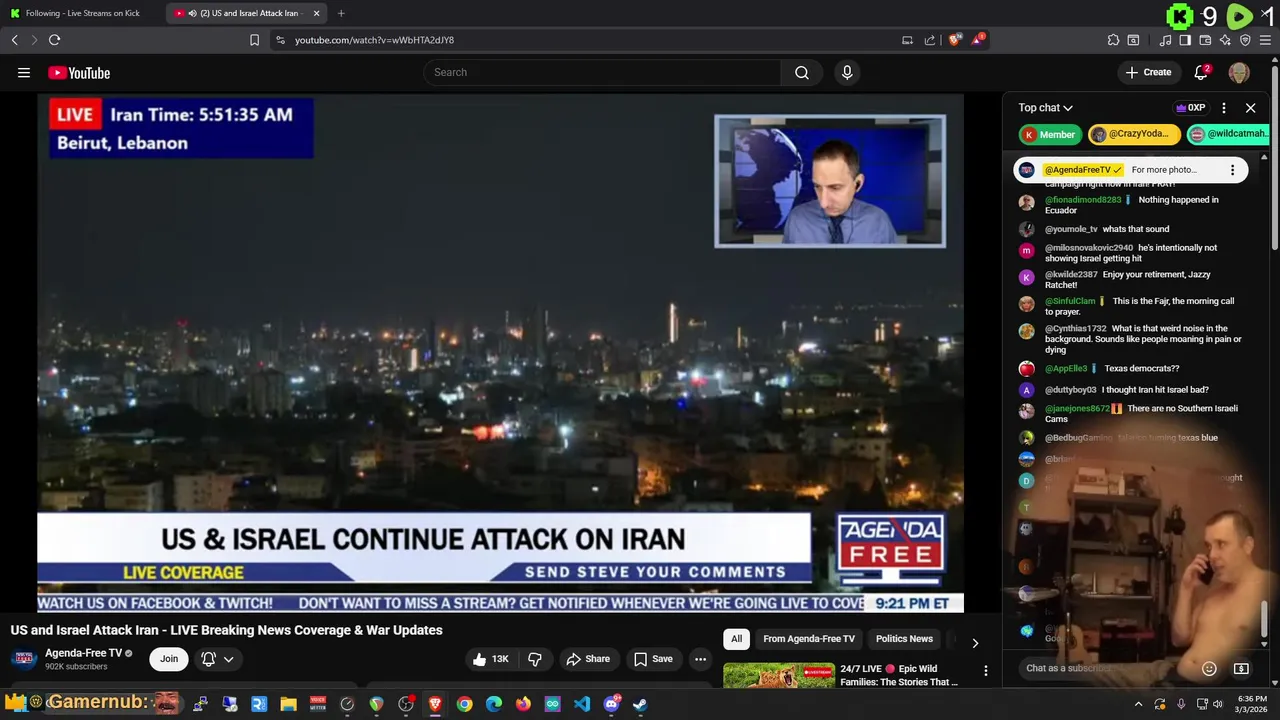Viewport: 1280px width, 720px height.
Task: Focus the YouTube search field
Action: tap(602, 72)
